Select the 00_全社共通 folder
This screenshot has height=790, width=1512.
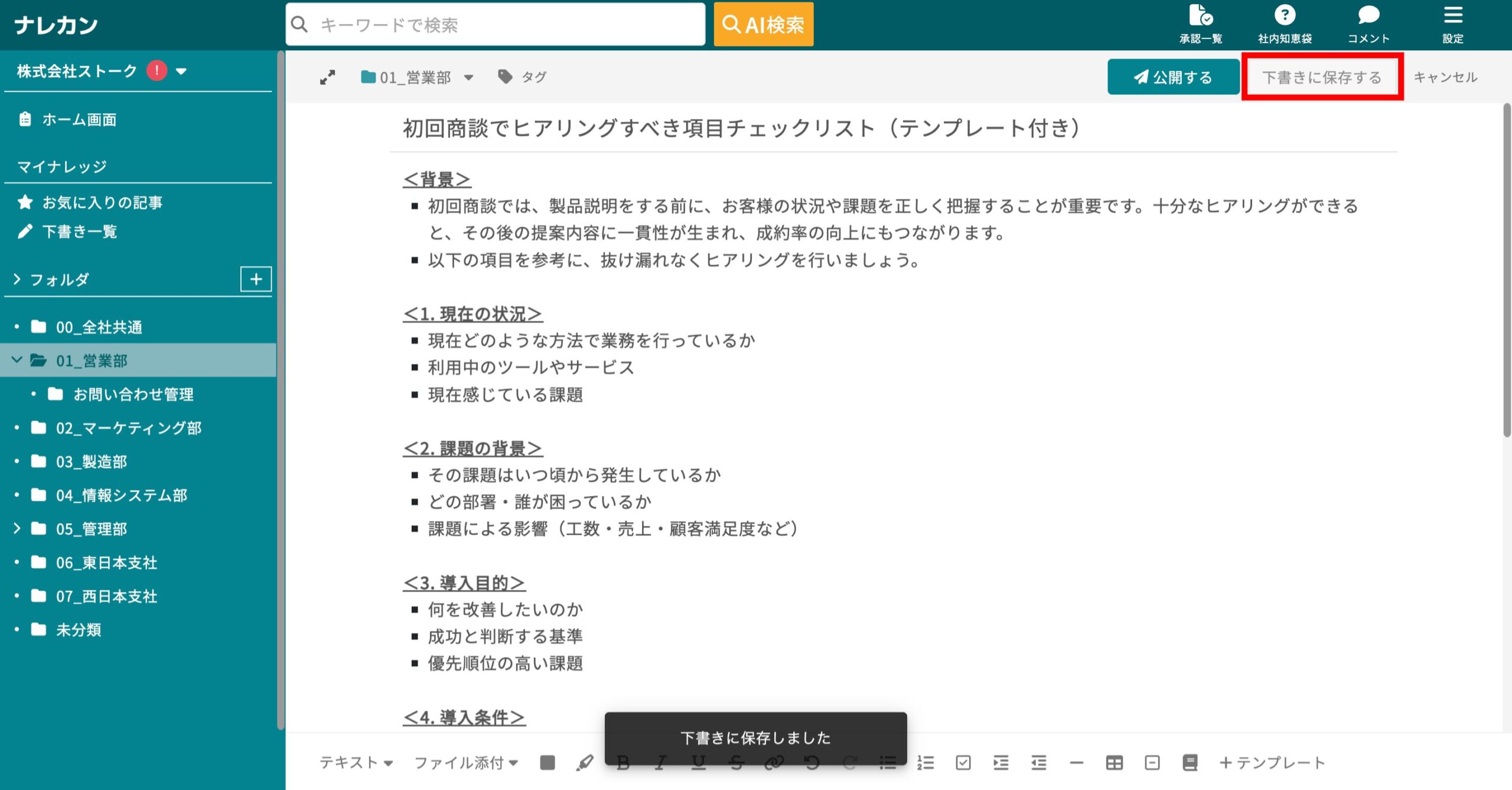click(99, 327)
